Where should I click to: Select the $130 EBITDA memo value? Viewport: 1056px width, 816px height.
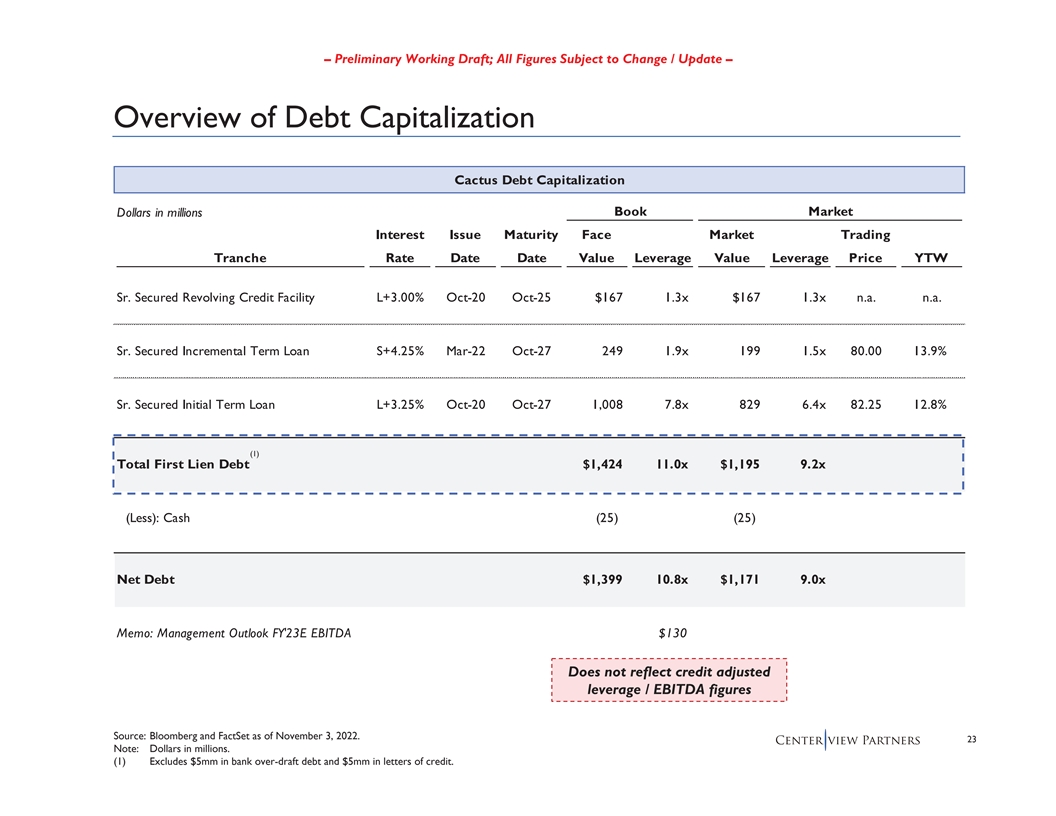coord(672,633)
